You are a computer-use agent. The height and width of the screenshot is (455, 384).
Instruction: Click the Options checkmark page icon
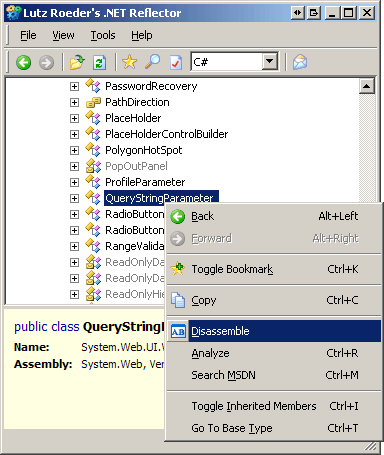(176, 62)
